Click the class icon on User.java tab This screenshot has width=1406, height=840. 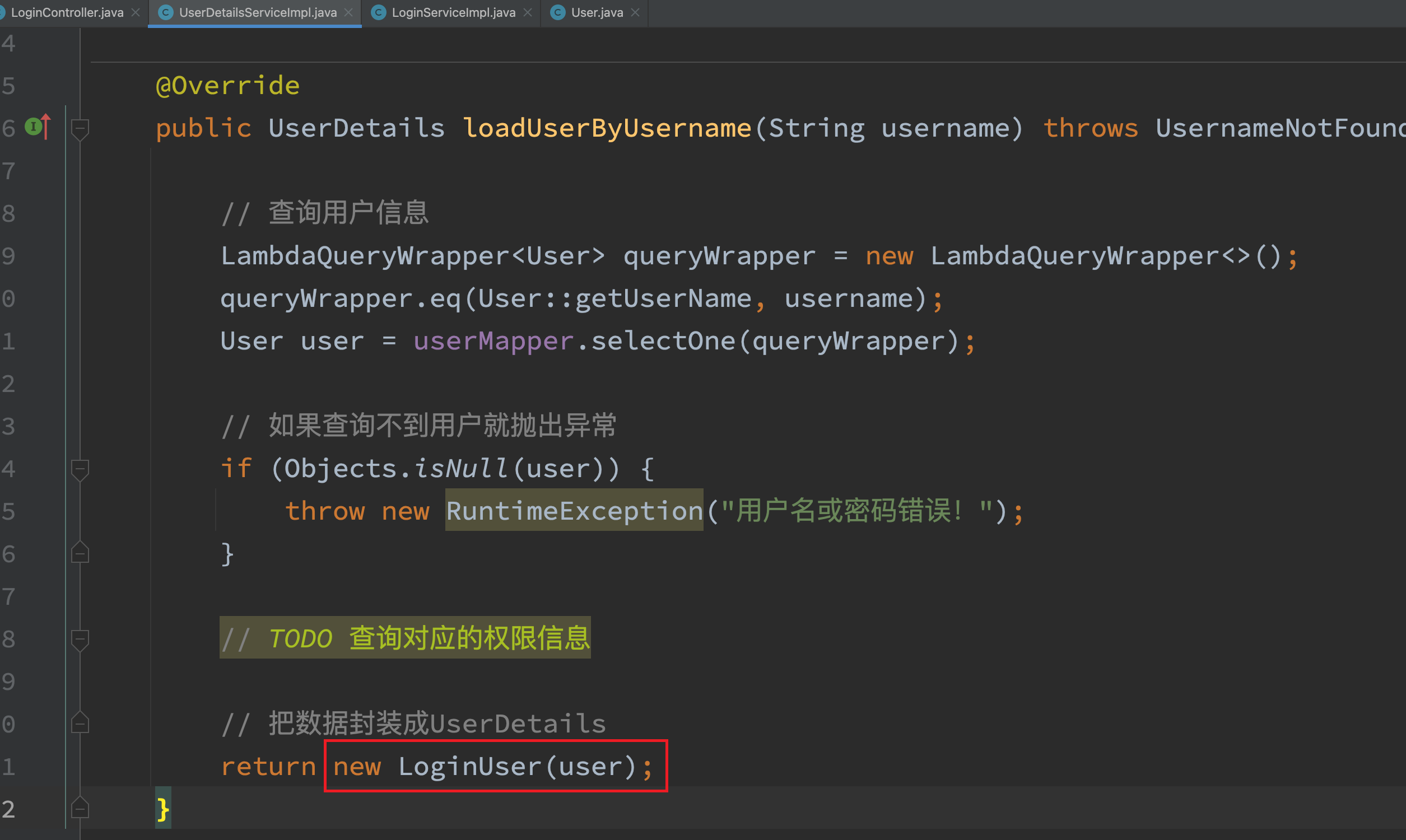[557, 12]
